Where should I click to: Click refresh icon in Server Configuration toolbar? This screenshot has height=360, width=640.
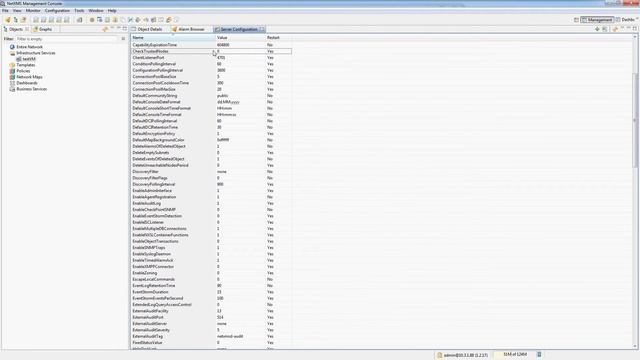pos(615,29)
